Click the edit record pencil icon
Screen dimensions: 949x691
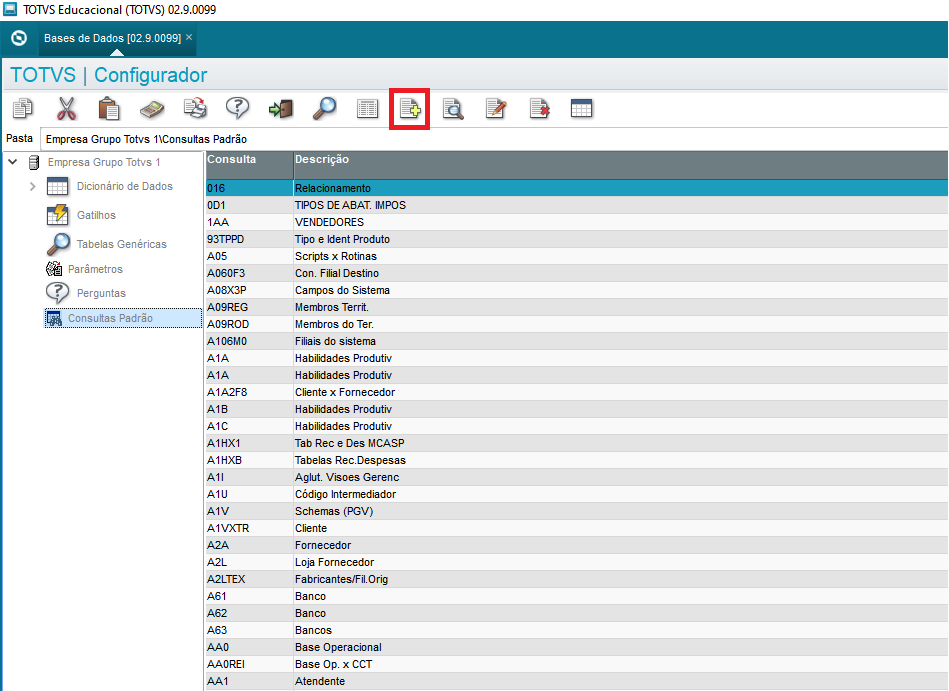pos(496,109)
